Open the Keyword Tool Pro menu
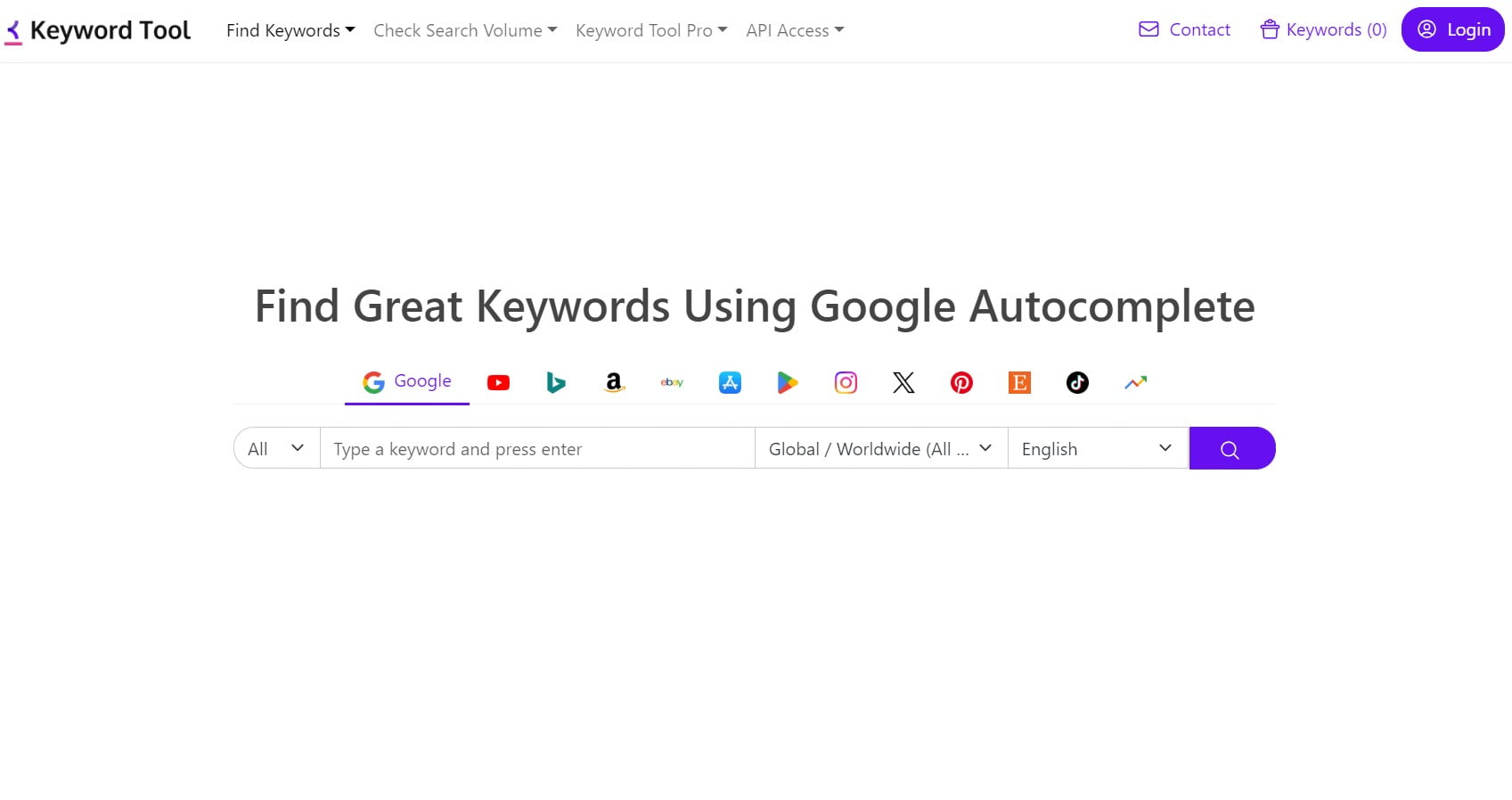 click(x=651, y=30)
